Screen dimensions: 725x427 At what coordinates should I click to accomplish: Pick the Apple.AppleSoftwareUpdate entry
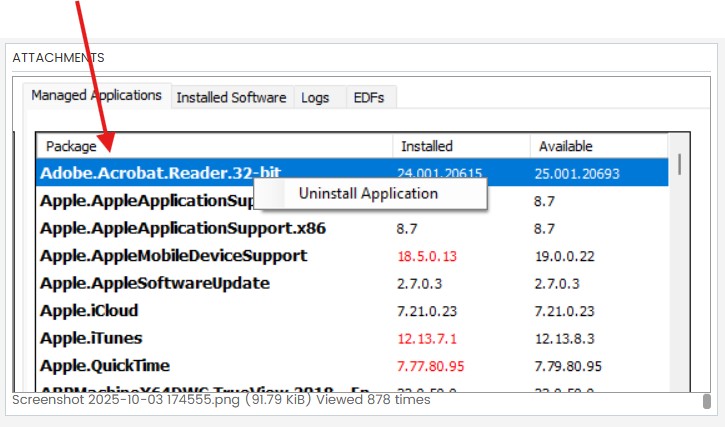(154, 283)
